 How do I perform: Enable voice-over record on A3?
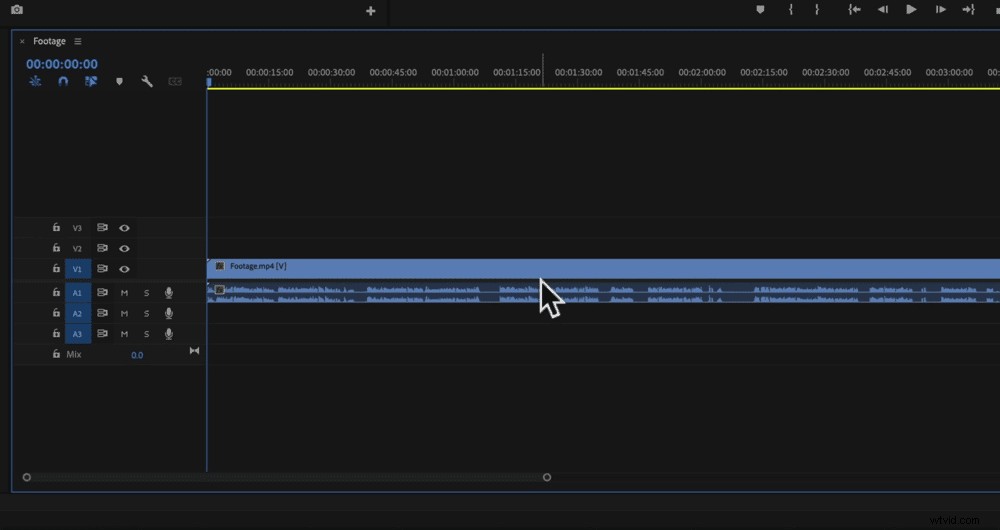169,334
